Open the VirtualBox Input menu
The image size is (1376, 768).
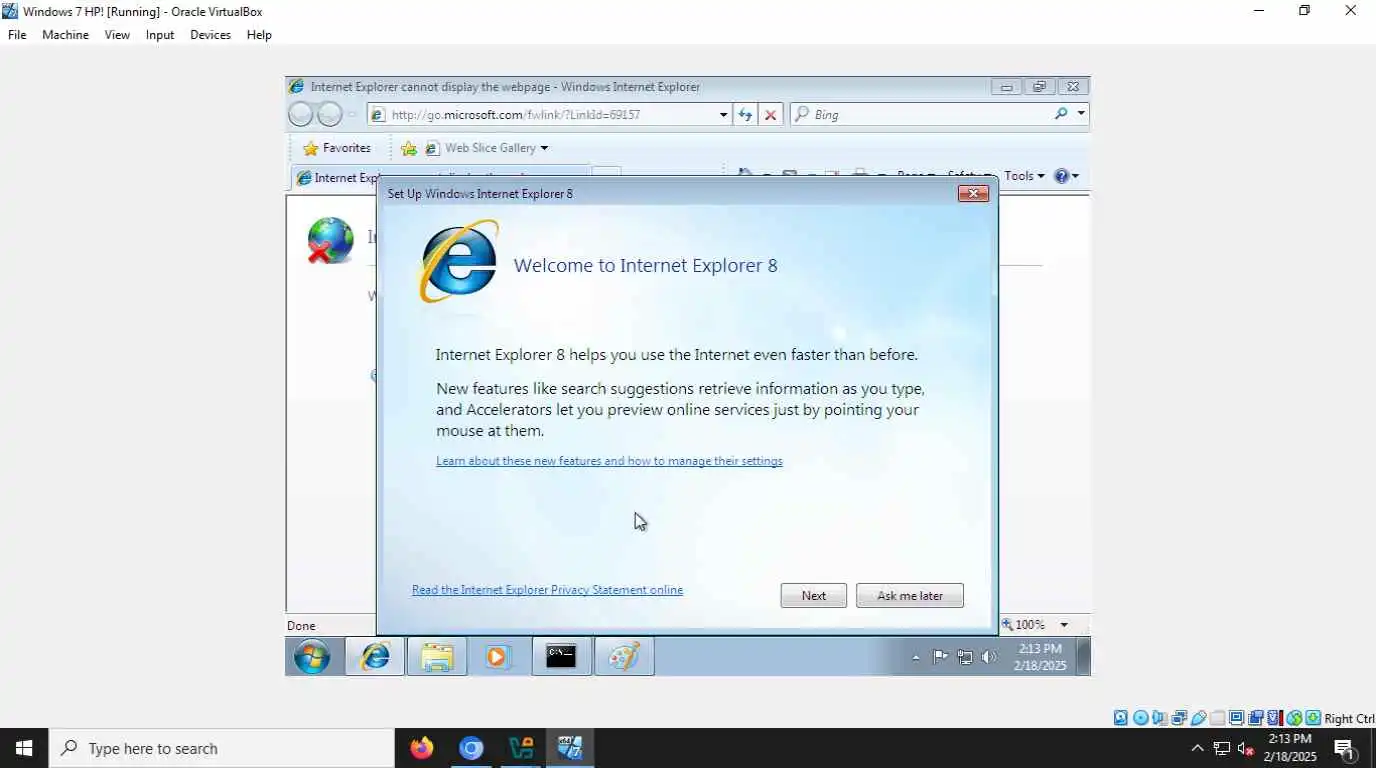[160, 34]
